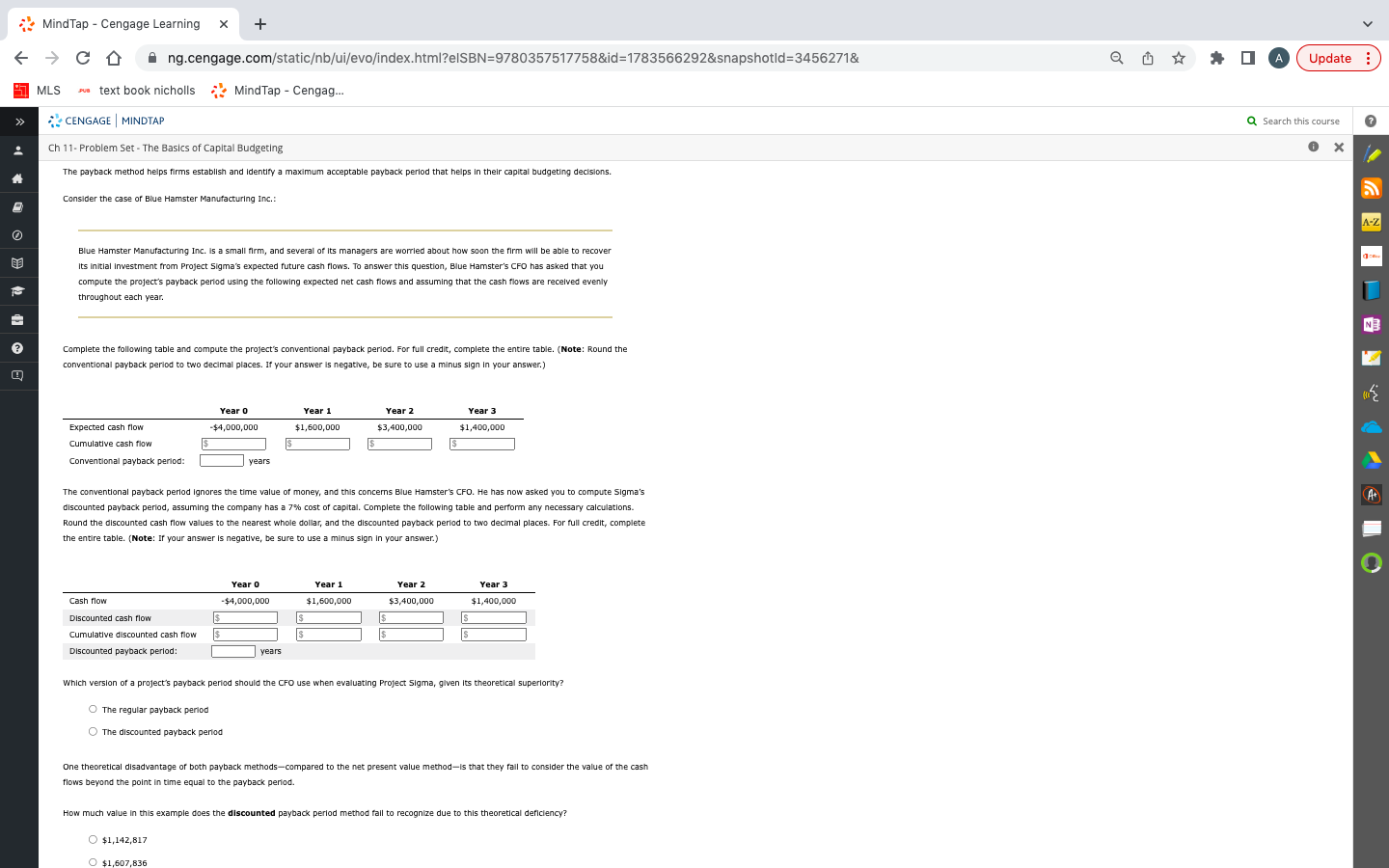Open the Google Drive app
Viewport: 1389px width, 868px height.
coord(1372,460)
